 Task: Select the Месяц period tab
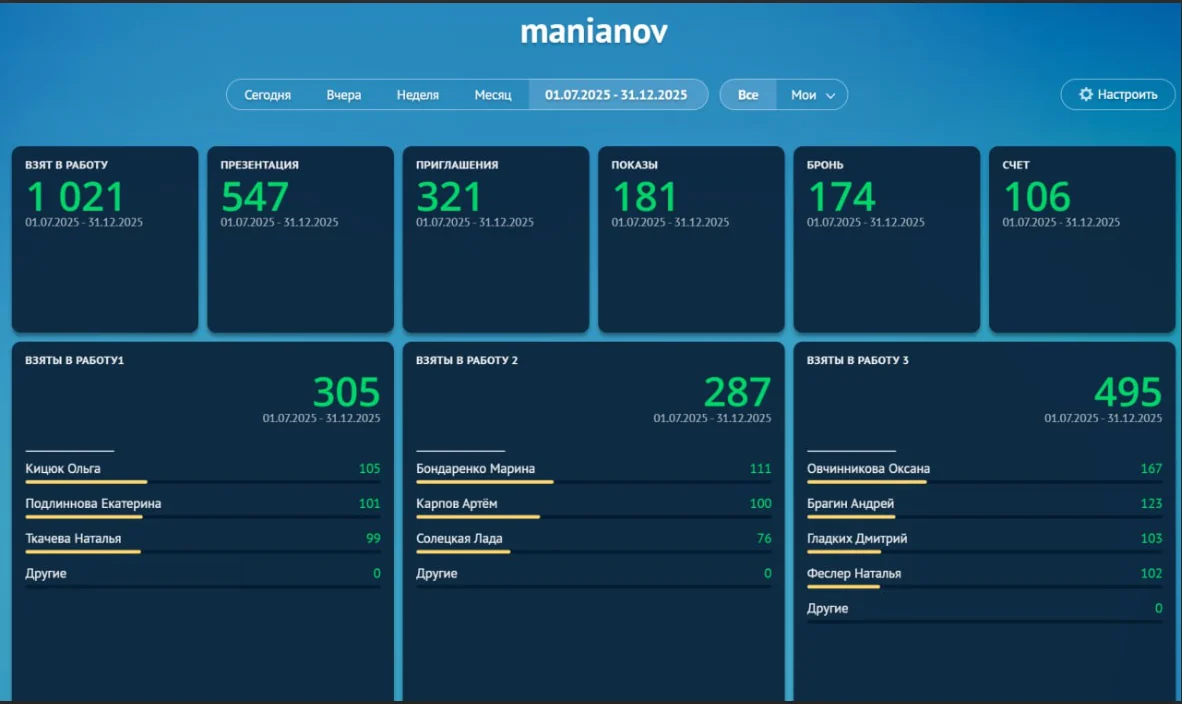pyautogui.click(x=491, y=94)
